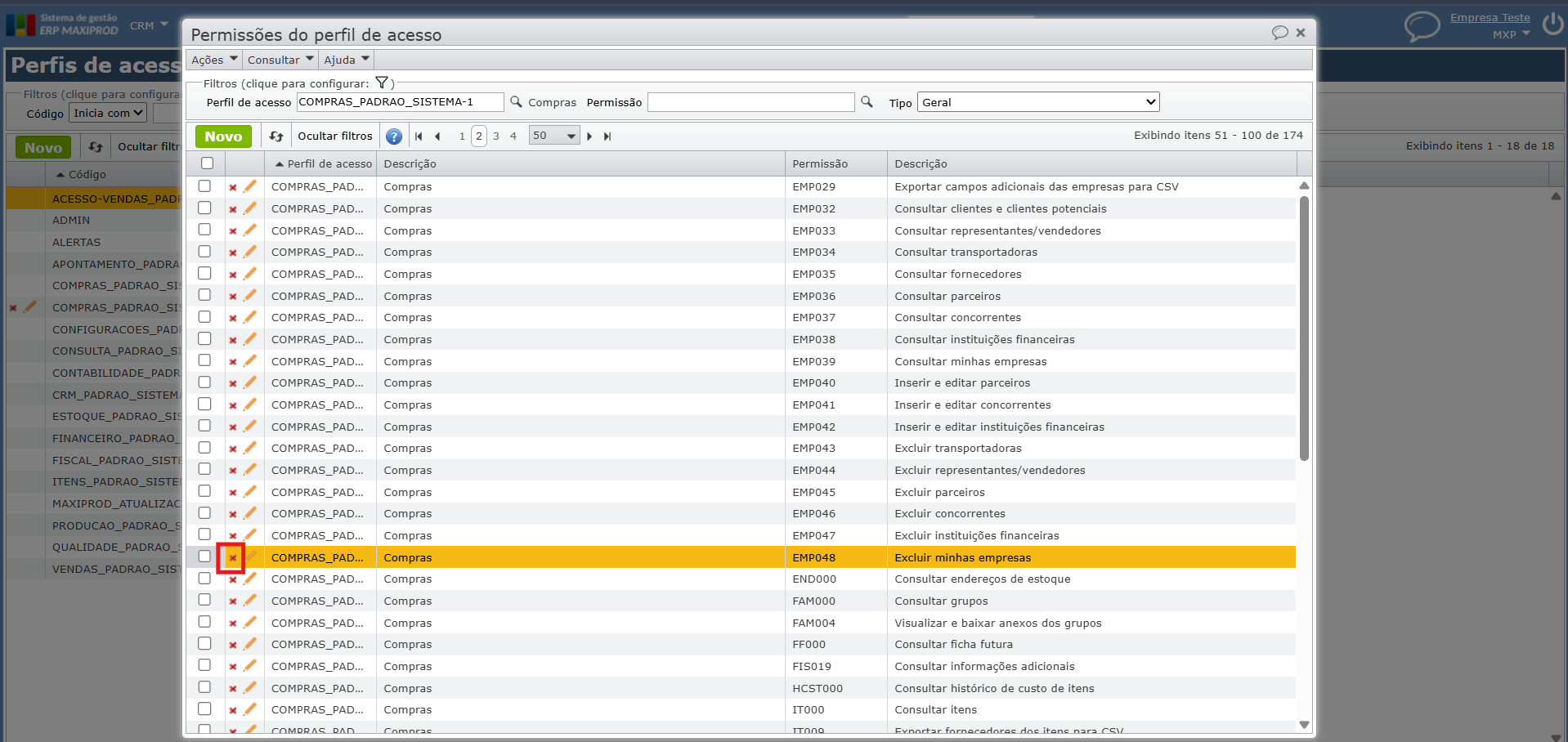Expand the page size dropdown showing 50

coord(554,136)
